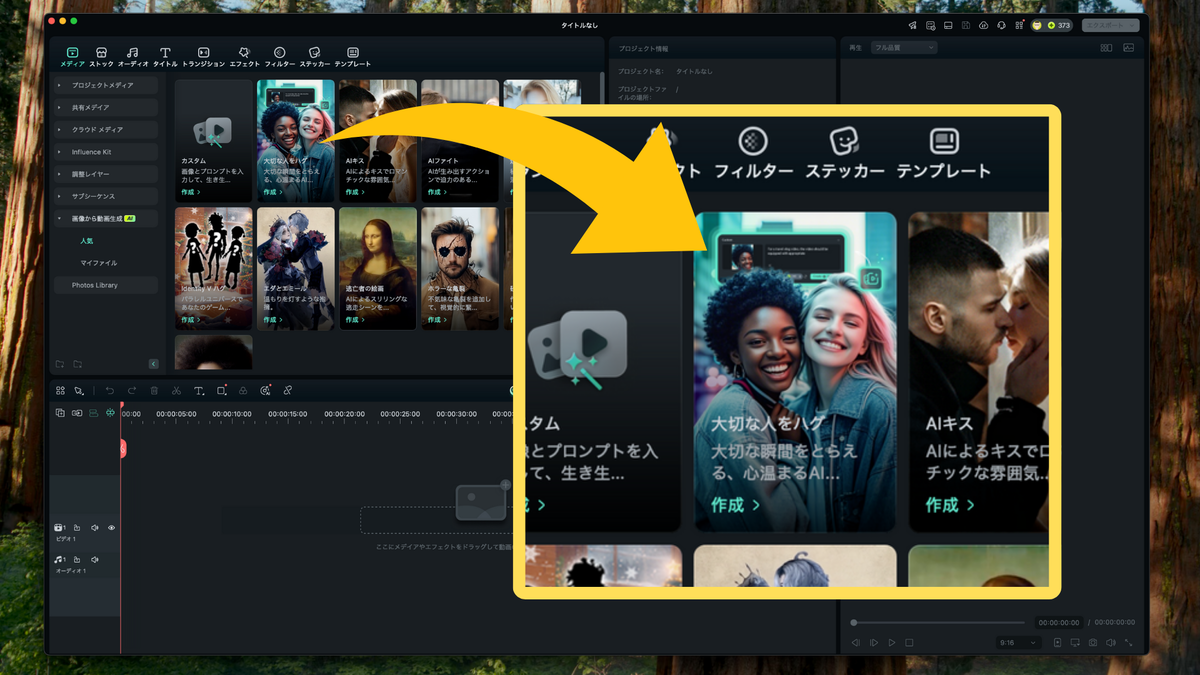Lock the Video 1 track

(x=77, y=527)
